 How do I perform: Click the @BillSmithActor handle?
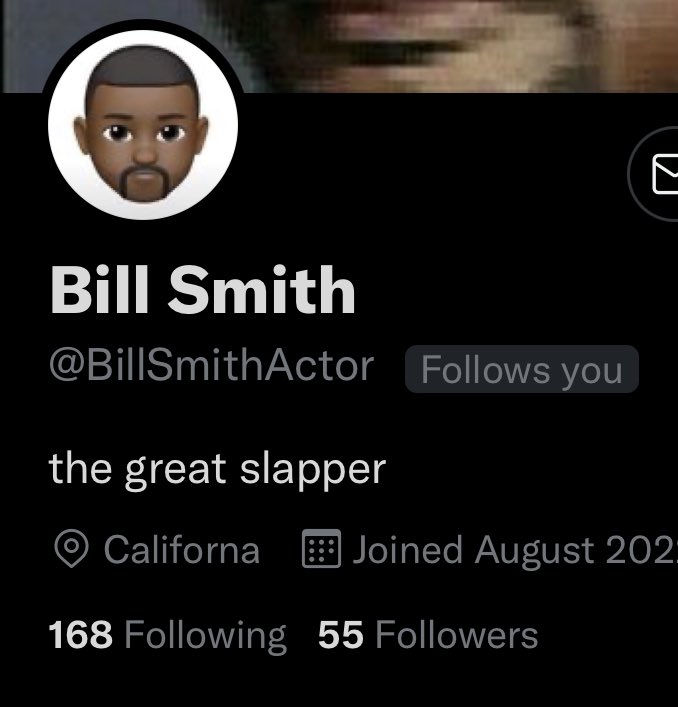[212, 365]
